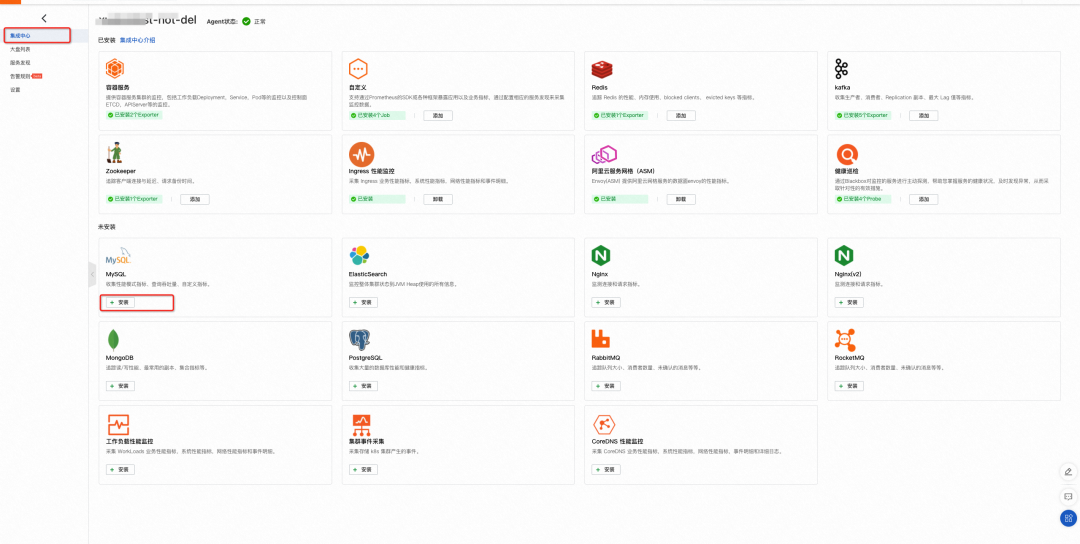Click the RabbitMQ logo icon
This screenshot has width=1080, height=544.
pos(601,339)
